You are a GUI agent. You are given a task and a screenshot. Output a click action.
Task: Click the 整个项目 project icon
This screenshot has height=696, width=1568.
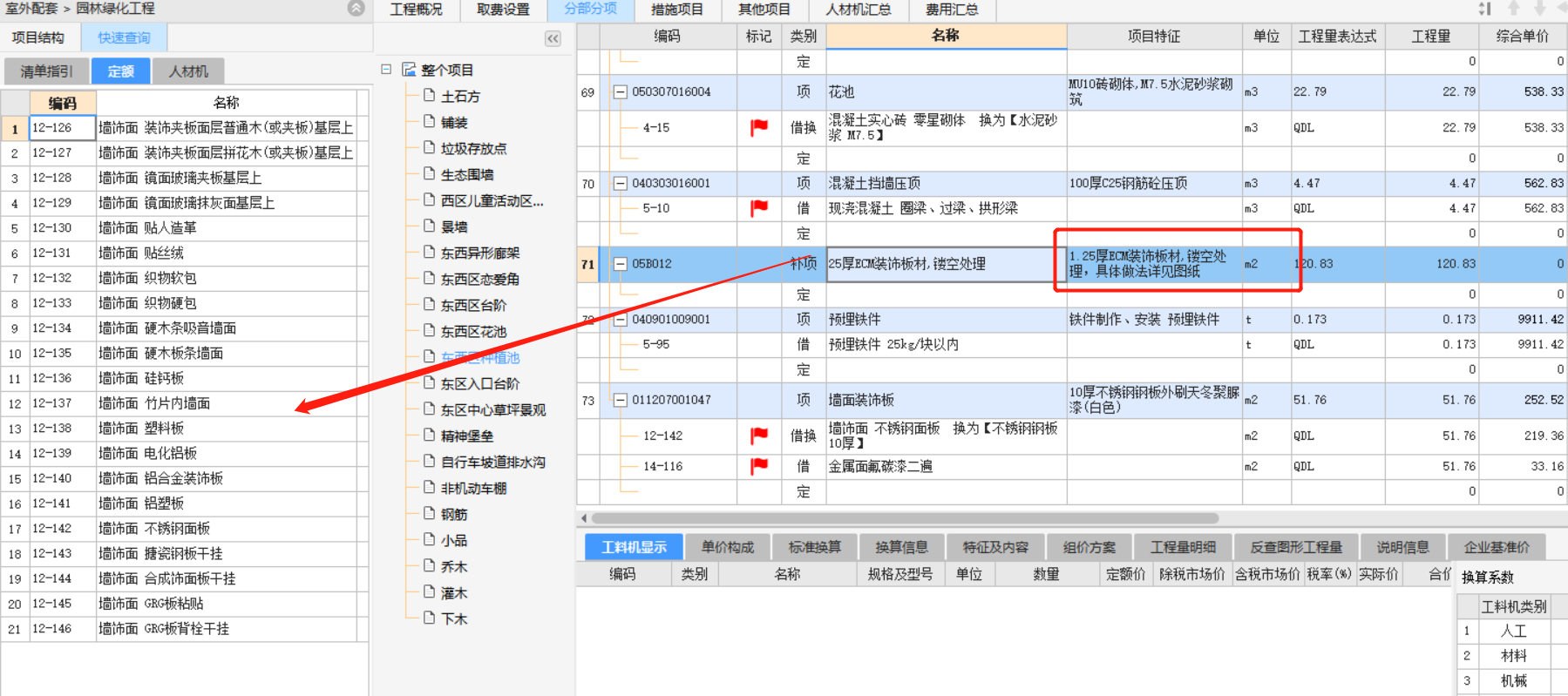click(x=409, y=70)
